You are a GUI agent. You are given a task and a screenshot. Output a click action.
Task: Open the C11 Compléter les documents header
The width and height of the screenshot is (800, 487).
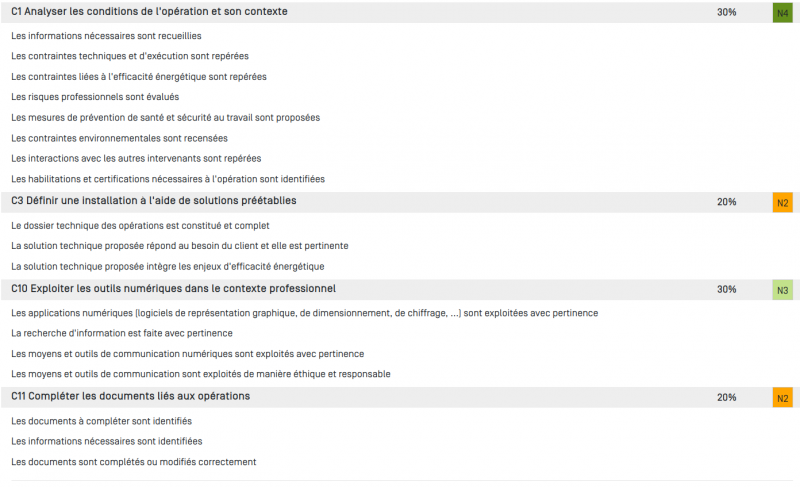pos(130,397)
